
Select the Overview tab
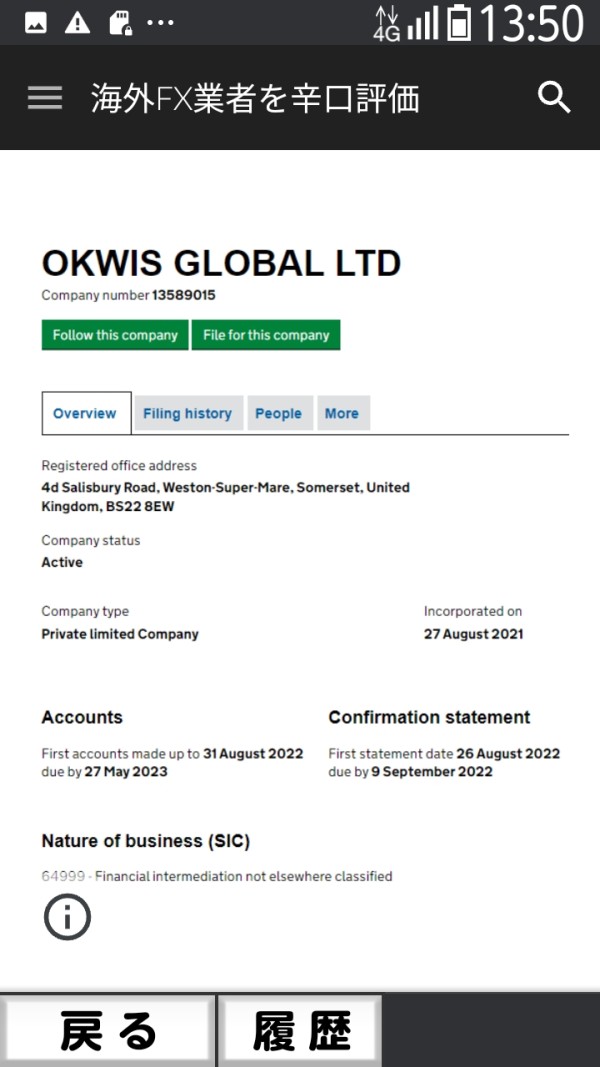tap(85, 413)
